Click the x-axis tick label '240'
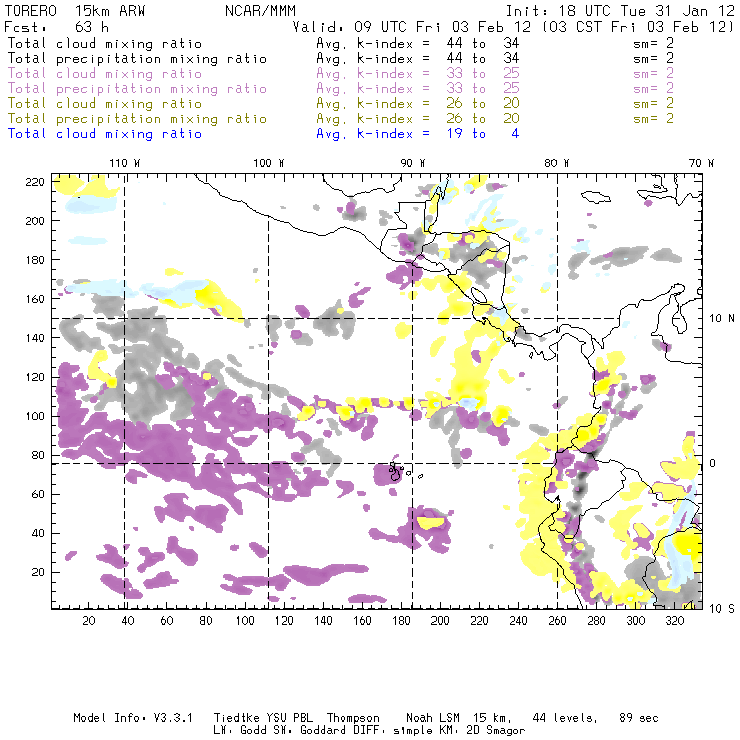Image resolution: width=740 pixels, height=740 pixels. pos(518,621)
